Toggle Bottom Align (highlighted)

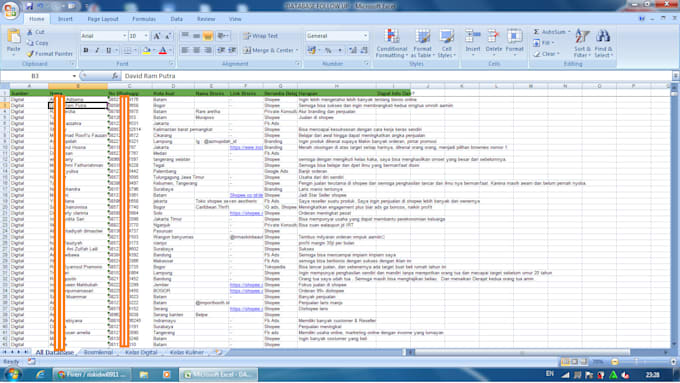pyautogui.click(x=208, y=36)
